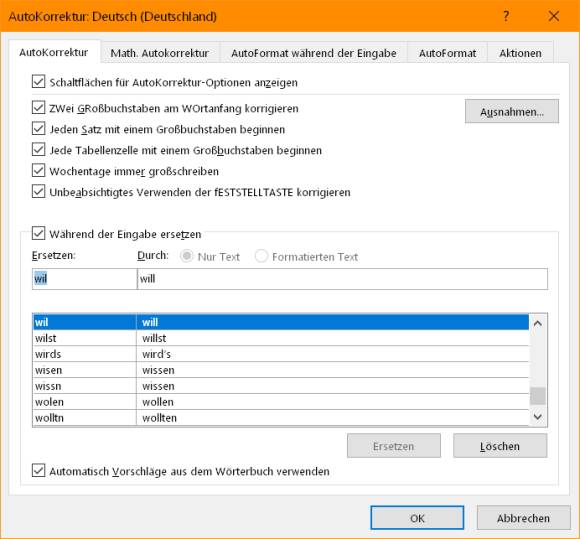
Task: Toggle Während der Eingabe ersetzen checkbox
Action: (38, 233)
